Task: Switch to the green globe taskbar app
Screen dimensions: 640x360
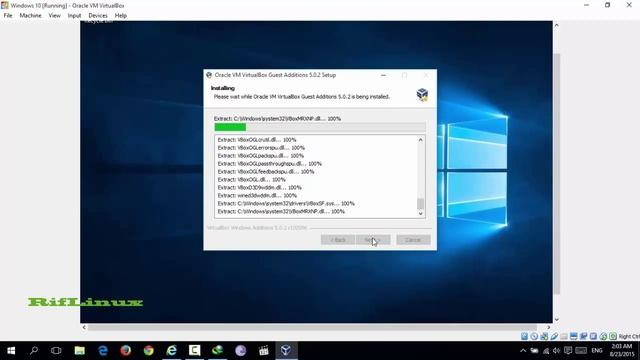Action: tap(218, 351)
